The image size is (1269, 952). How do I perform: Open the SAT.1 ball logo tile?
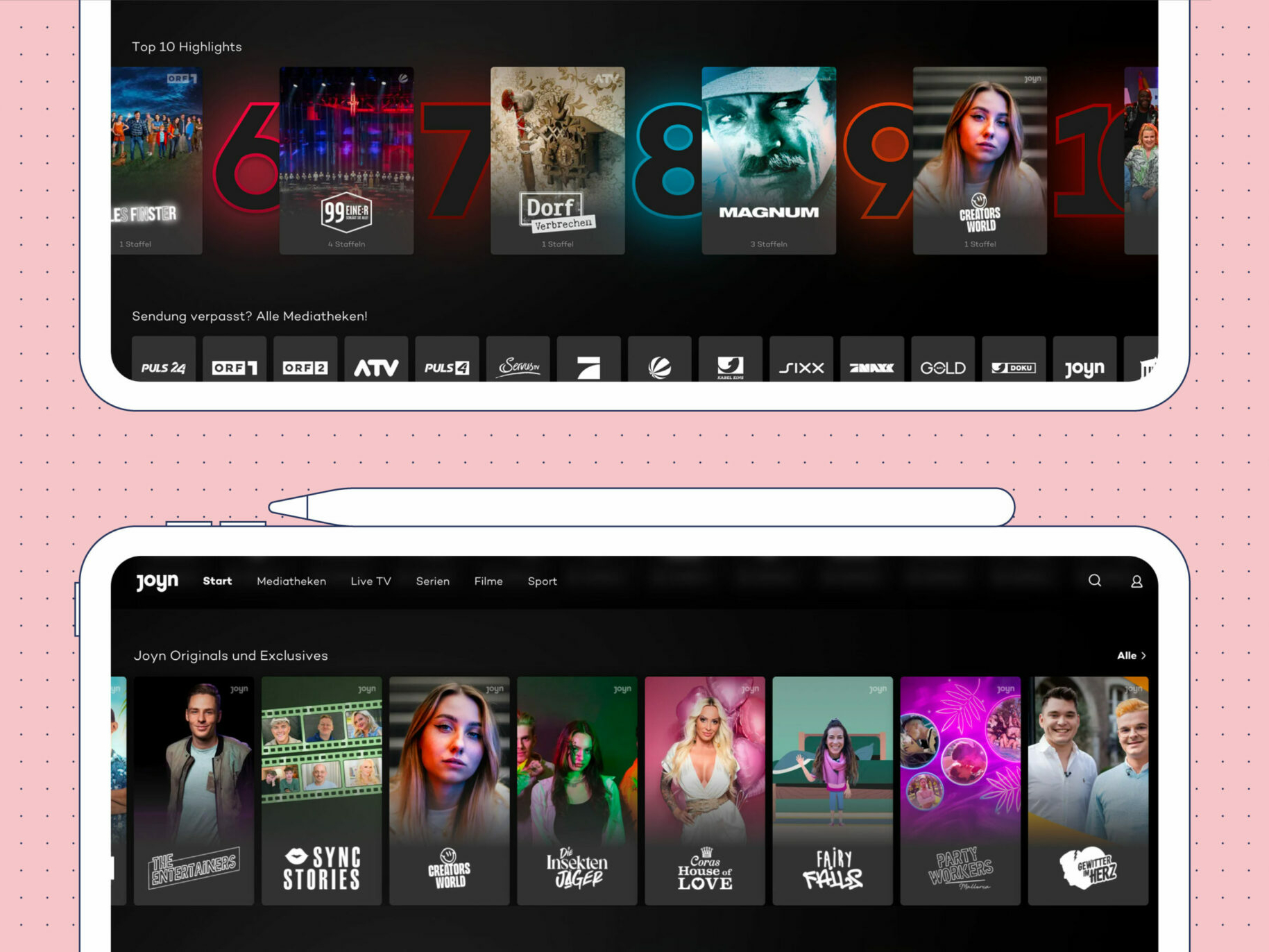tap(659, 359)
